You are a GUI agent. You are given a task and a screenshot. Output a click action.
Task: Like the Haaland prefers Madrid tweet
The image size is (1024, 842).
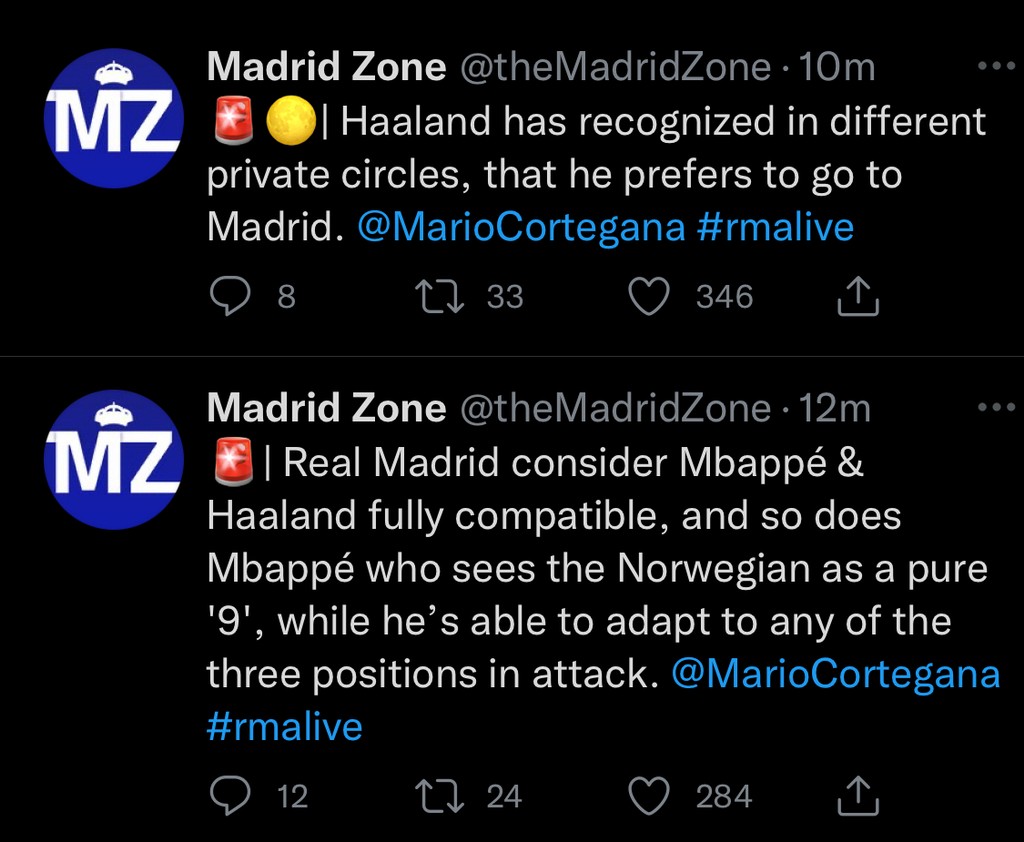pos(648,296)
